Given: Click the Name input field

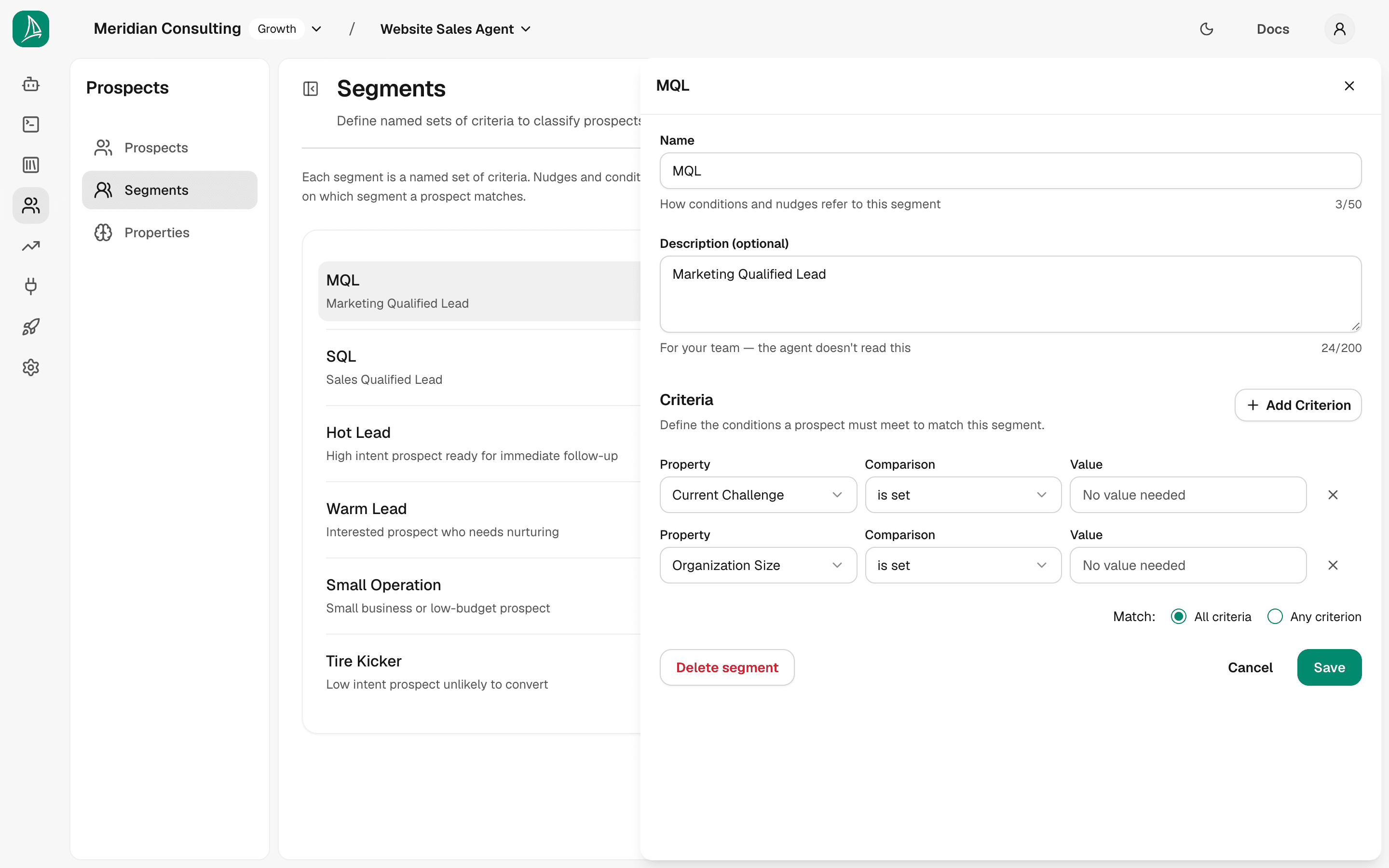Looking at the screenshot, I should [1010, 171].
